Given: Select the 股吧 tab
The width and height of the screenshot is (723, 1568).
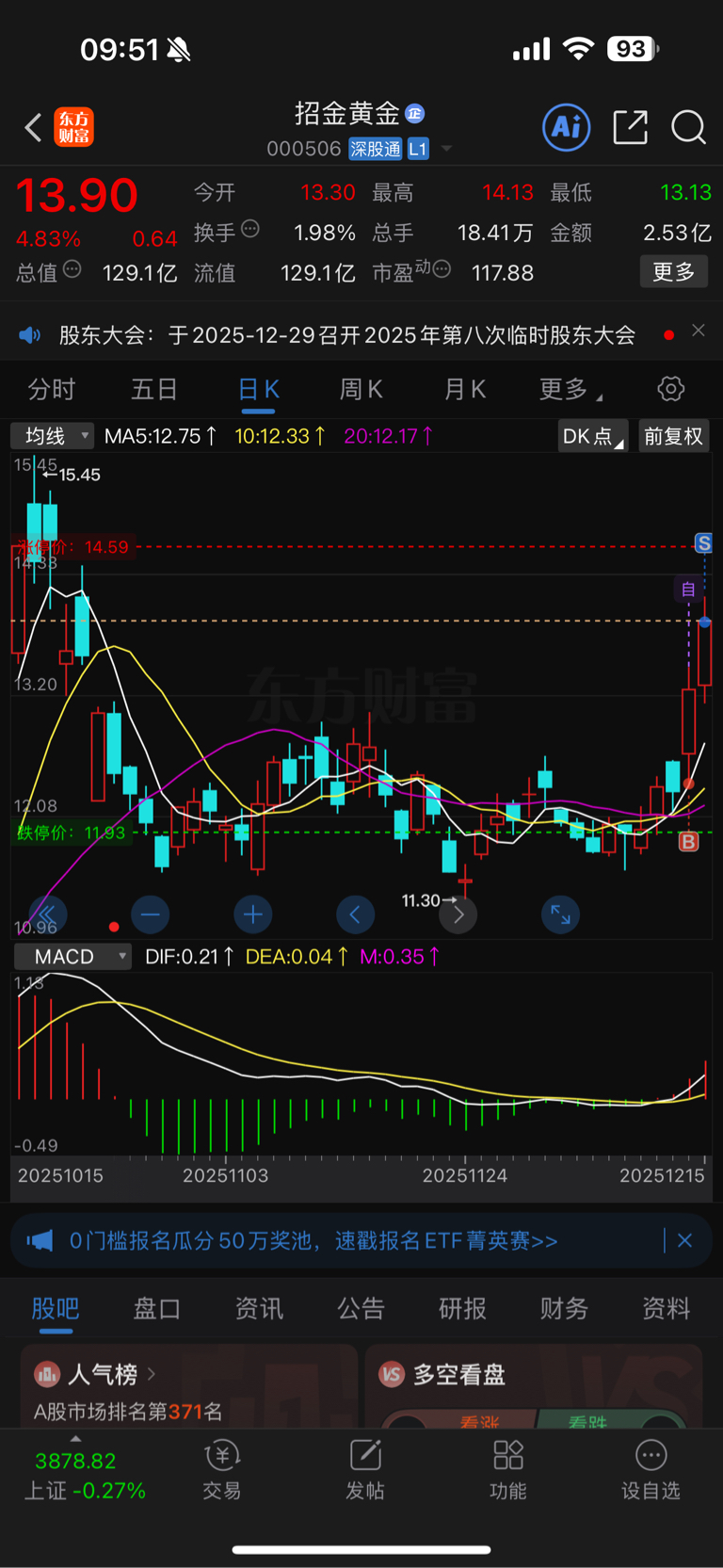Looking at the screenshot, I should (56, 1308).
